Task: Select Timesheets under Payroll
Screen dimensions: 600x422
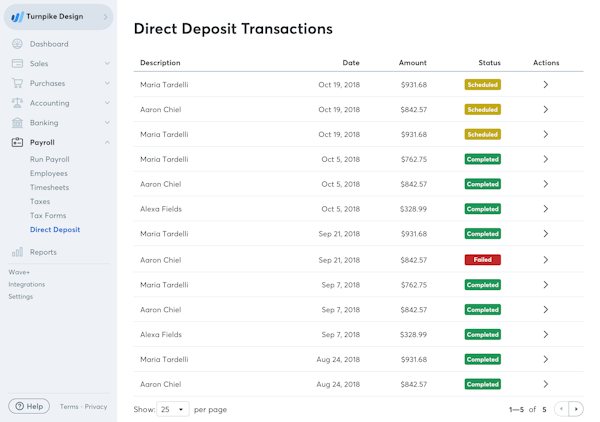Action: point(50,187)
